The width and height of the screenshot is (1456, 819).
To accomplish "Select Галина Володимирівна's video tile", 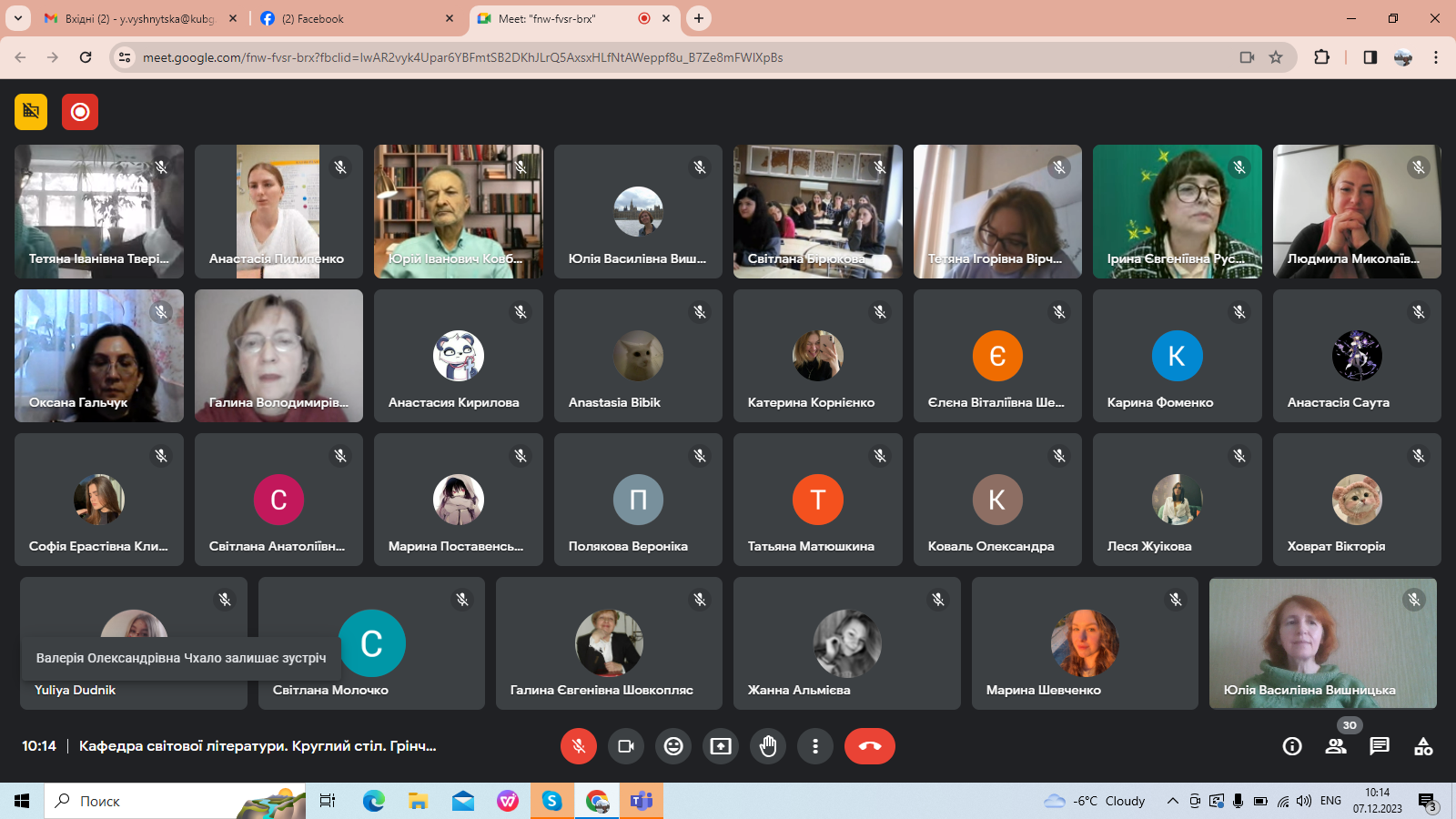I will click(278, 356).
